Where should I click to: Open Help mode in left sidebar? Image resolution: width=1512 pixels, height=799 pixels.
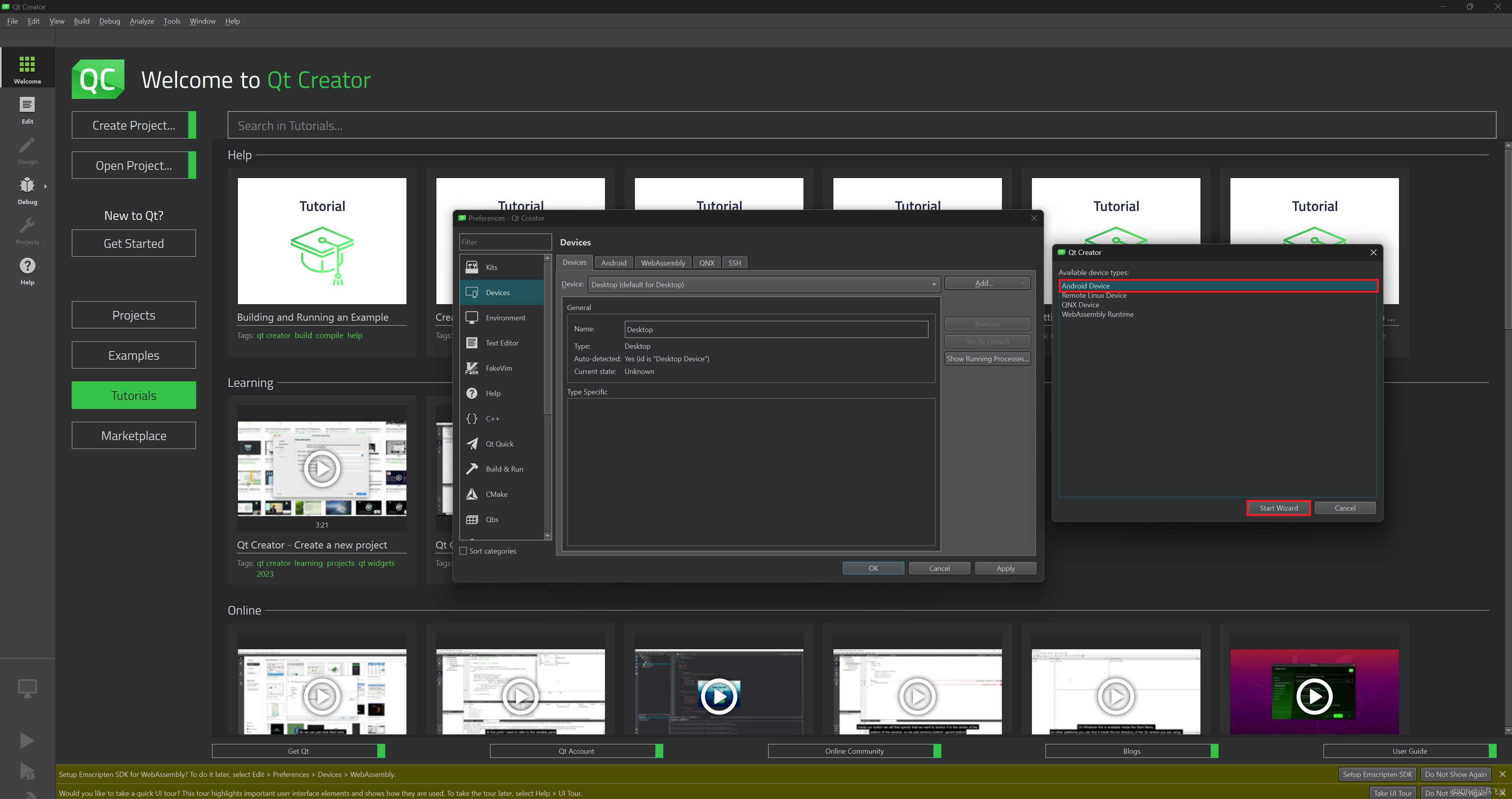(x=27, y=271)
